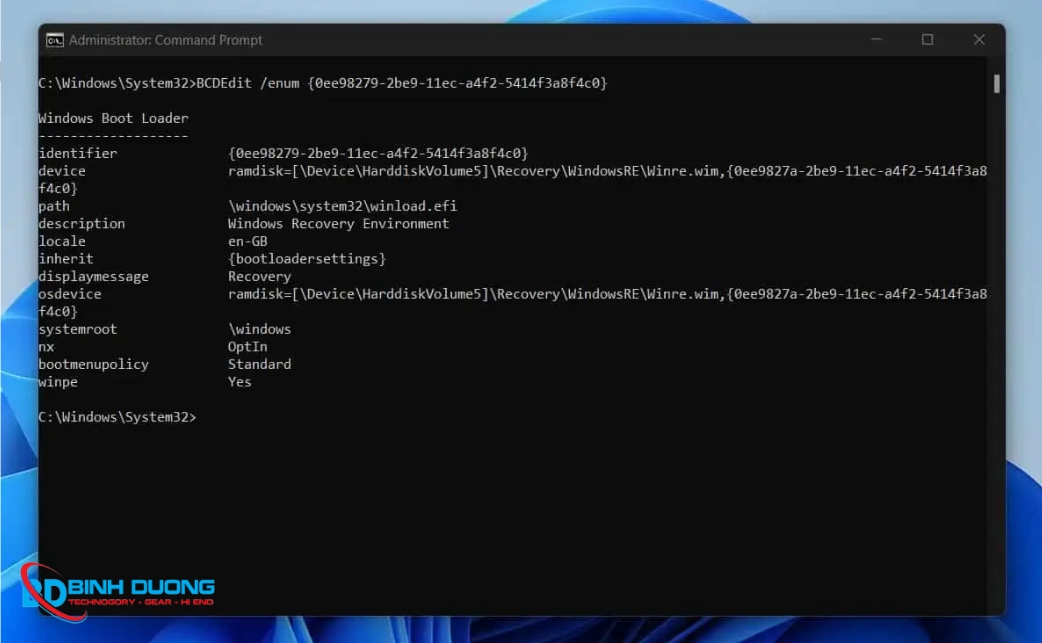Click the 'osdevice' property label
This screenshot has width=1042, height=643.
(x=70, y=294)
